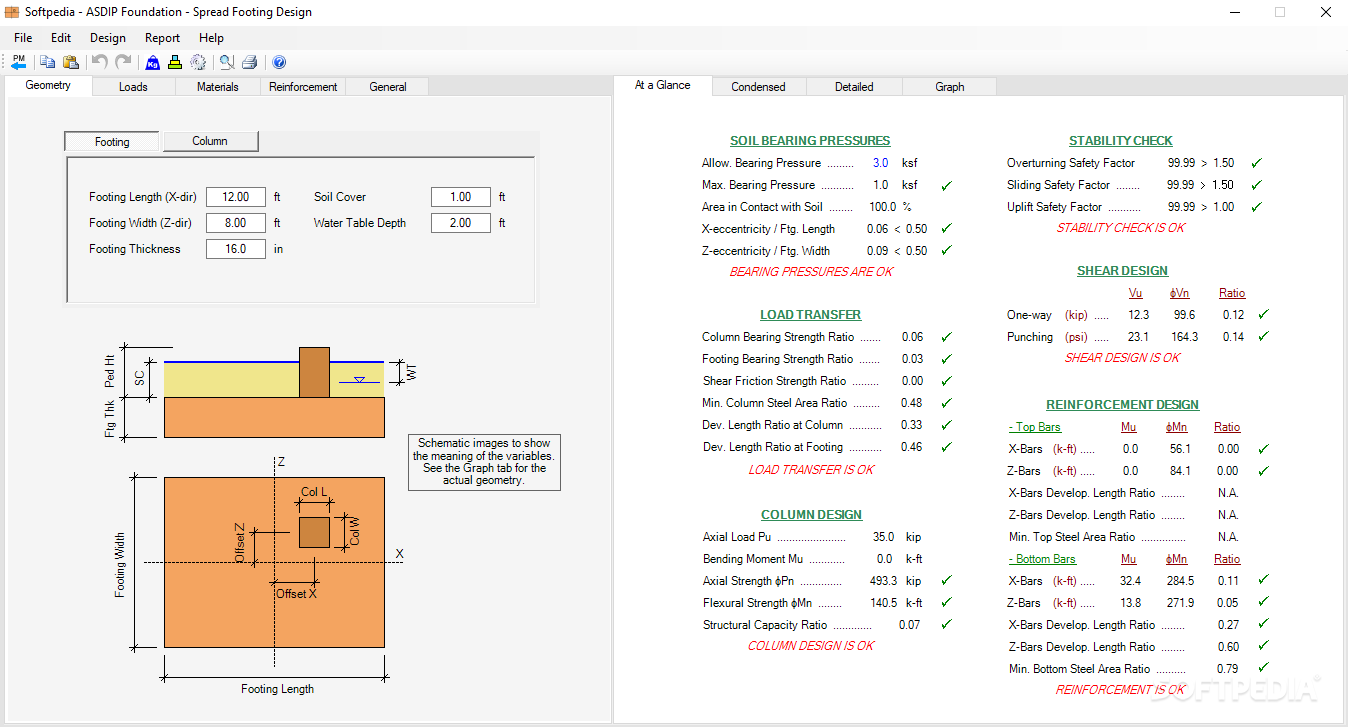The image size is (1348, 727).
Task: Click the REINFORCEMENT DESIGN heading
Action: click(x=1122, y=405)
